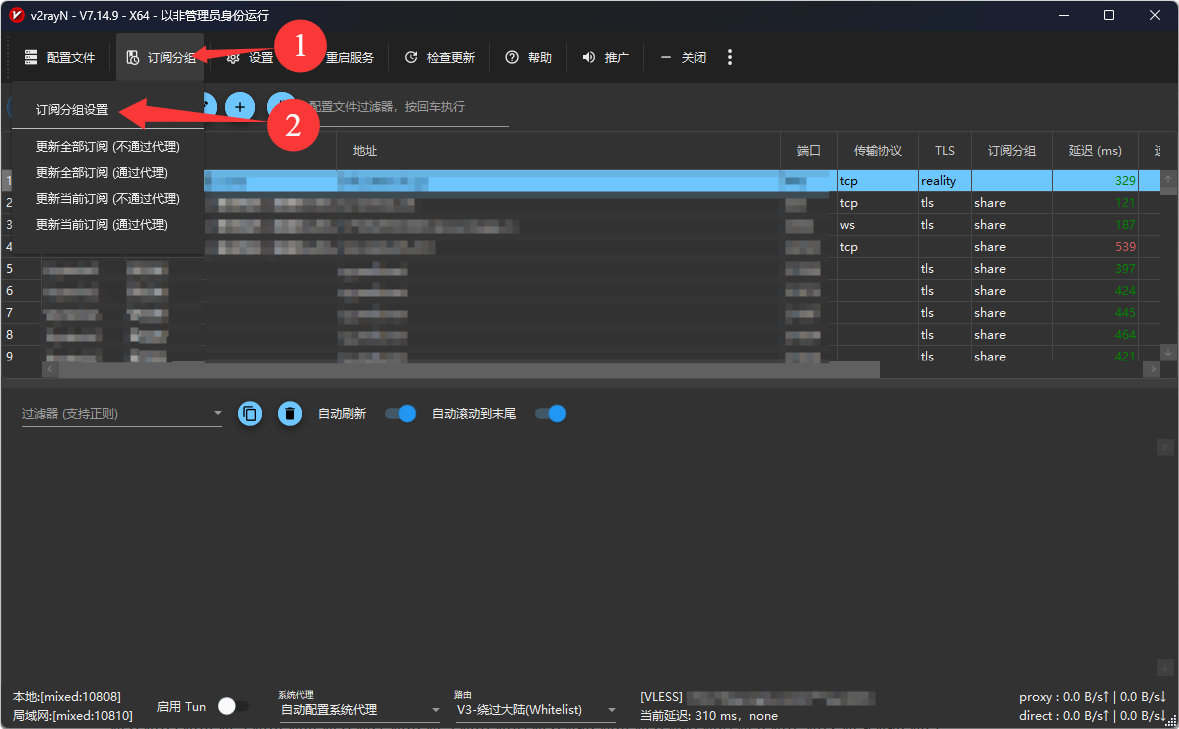The image size is (1179, 729).
Task: Open the three-dot overflow menu in toolbar
Action: tap(730, 57)
